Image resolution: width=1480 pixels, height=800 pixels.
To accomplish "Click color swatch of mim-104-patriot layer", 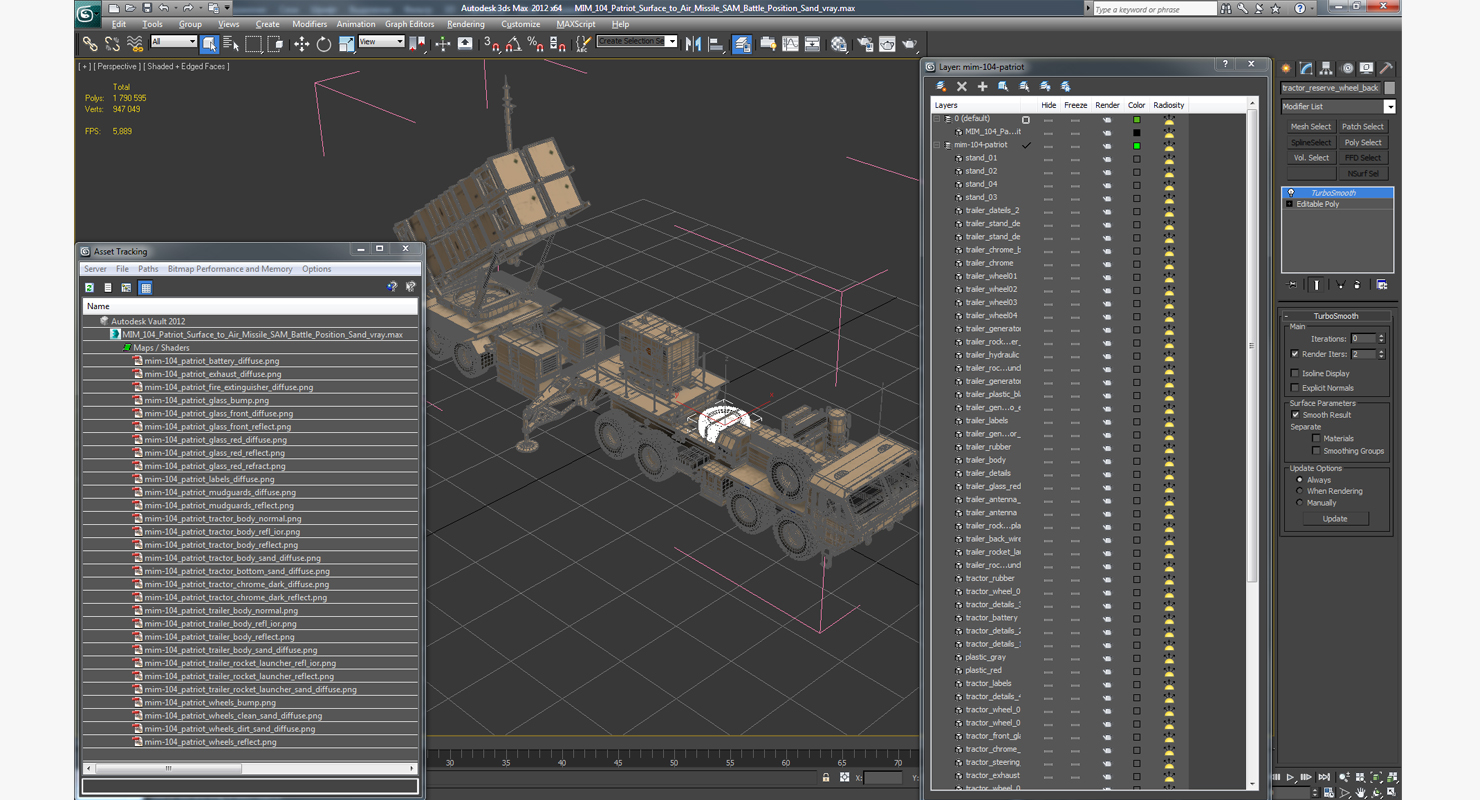I will click(x=1136, y=146).
